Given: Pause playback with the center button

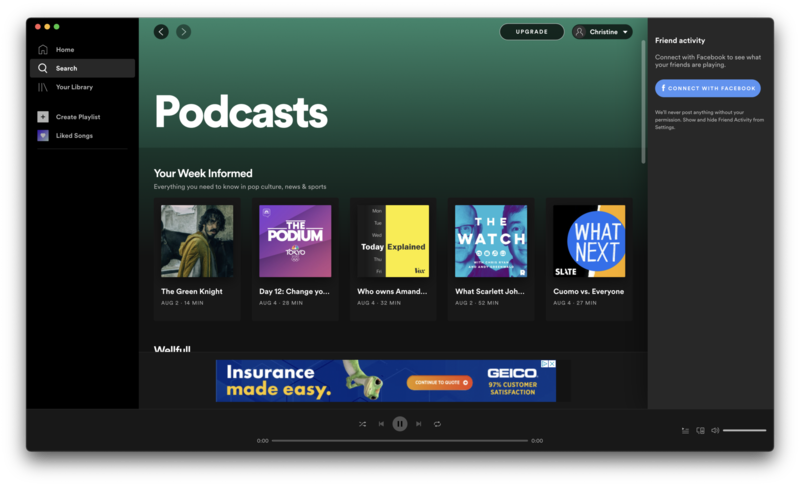Looking at the screenshot, I should (x=400, y=424).
